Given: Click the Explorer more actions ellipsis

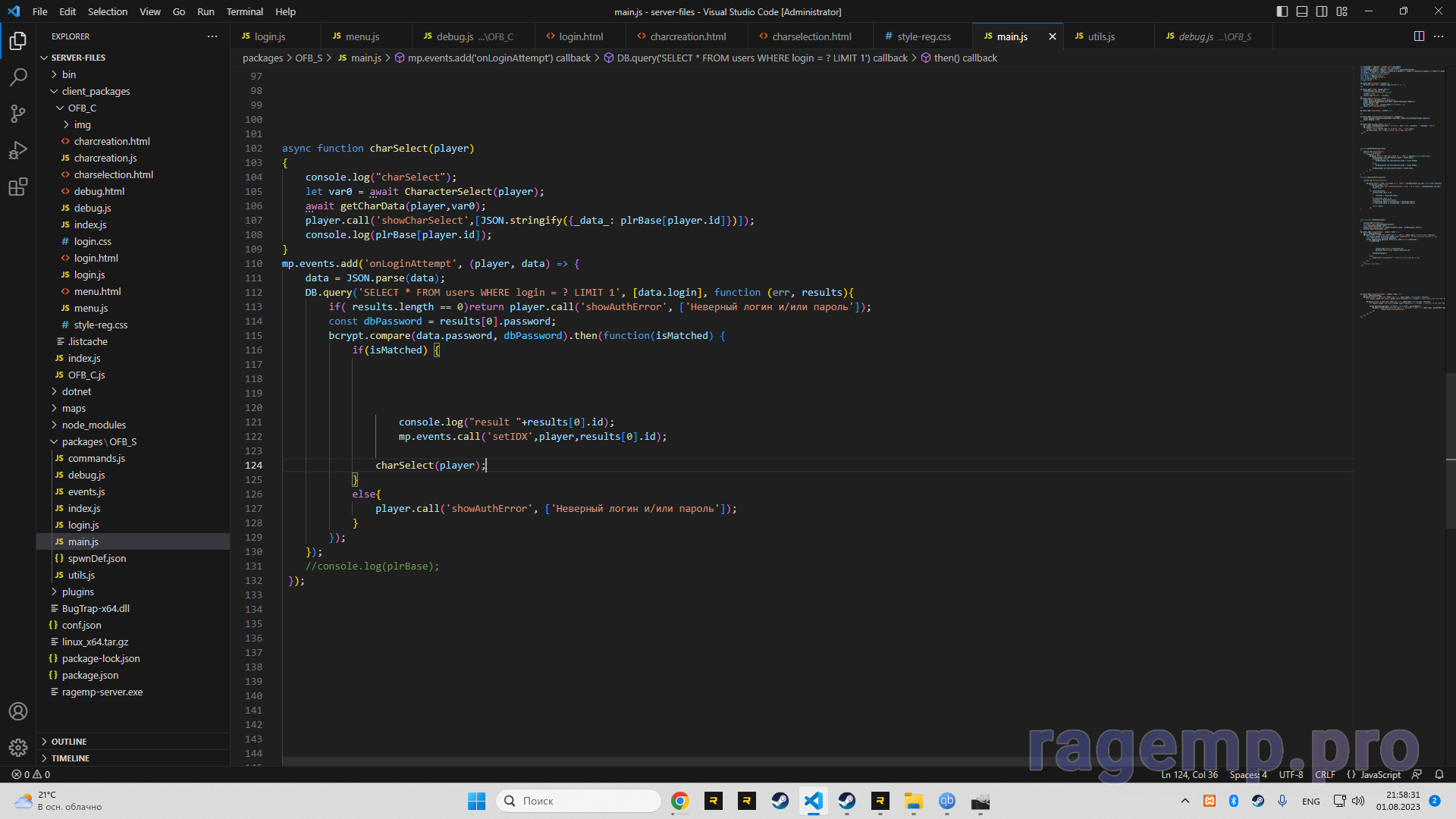Looking at the screenshot, I should point(212,36).
